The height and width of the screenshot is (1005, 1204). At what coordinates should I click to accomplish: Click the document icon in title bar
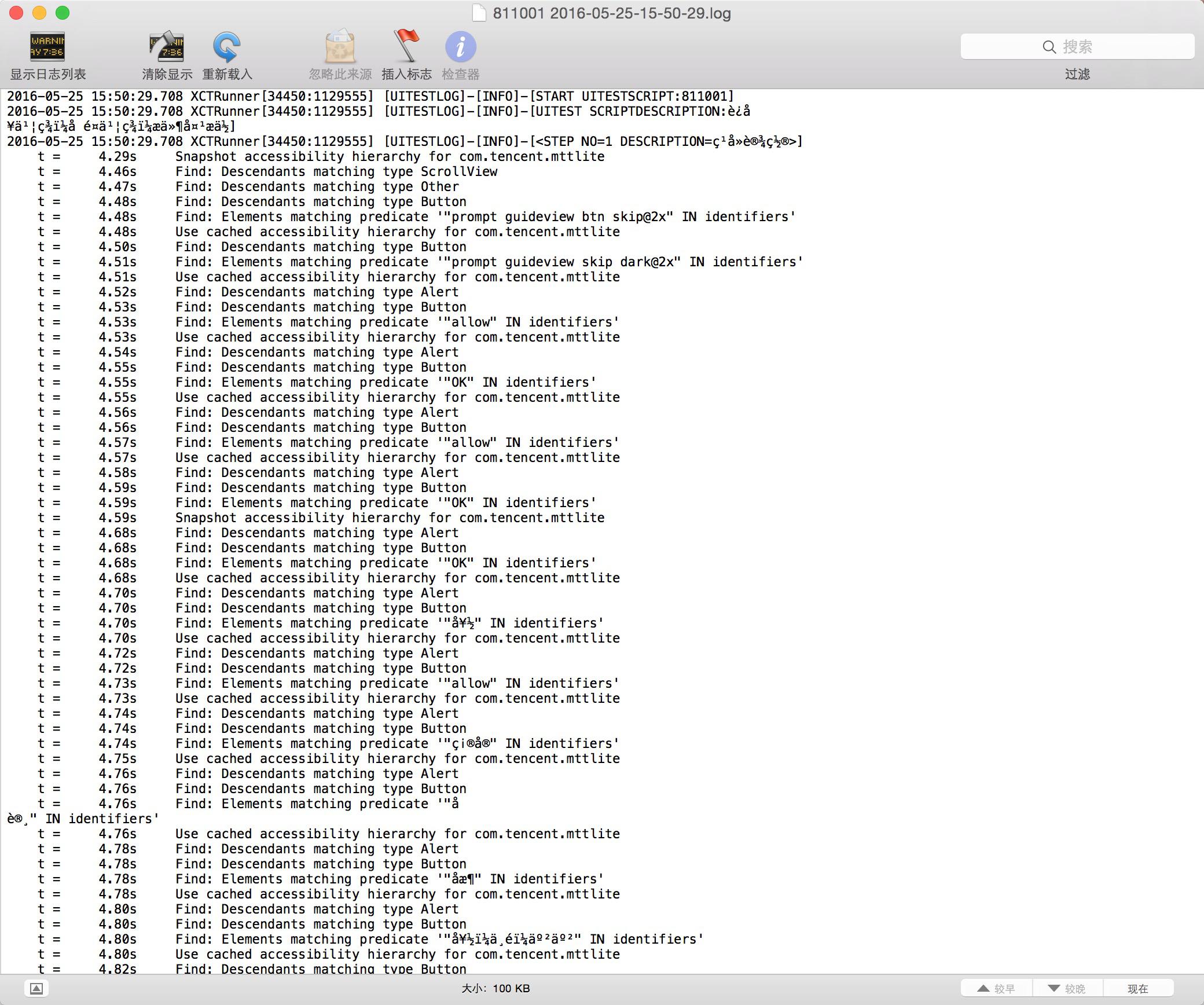point(479,13)
